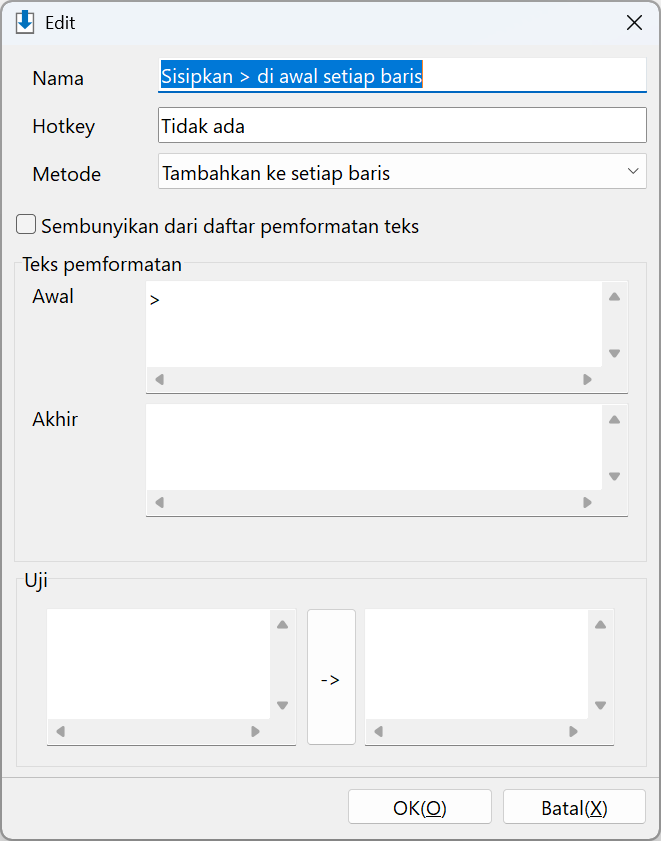This screenshot has width=661, height=841.
Task: Click the Metode dropdown chevron arrow
Action: click(x=633, y=172)
